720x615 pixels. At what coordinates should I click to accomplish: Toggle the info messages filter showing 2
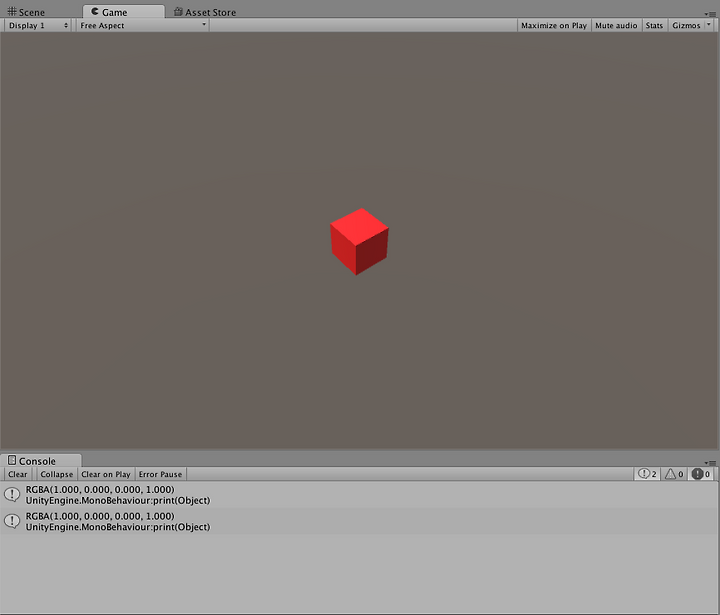click(x=647, y=474)
